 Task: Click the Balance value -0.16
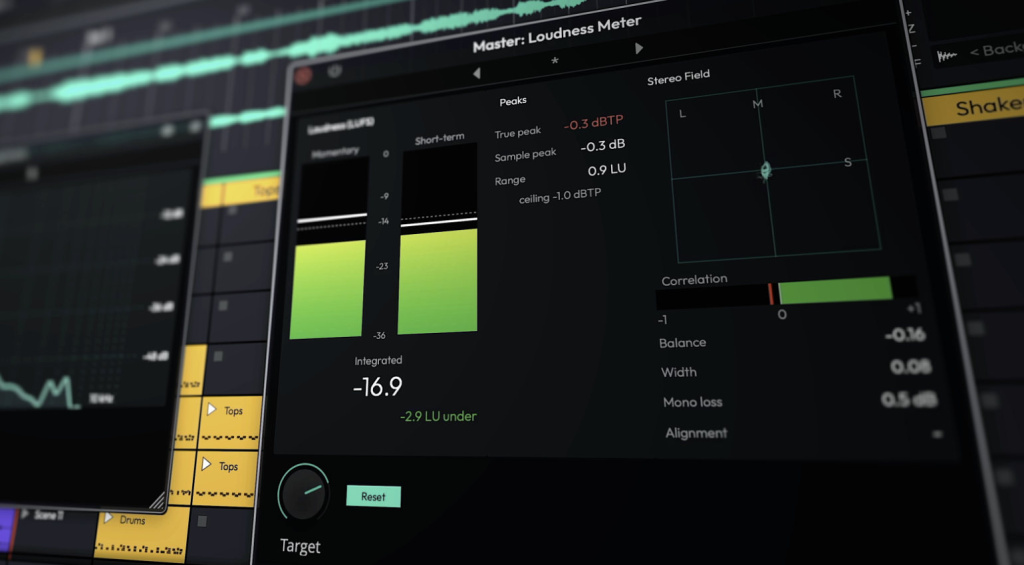(x=905, y=336)
